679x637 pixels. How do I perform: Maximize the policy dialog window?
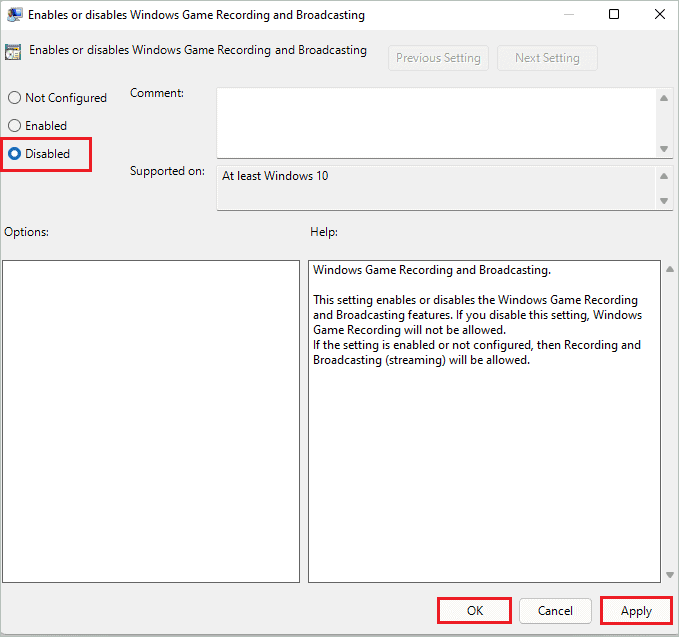click(x=614, y=14)
